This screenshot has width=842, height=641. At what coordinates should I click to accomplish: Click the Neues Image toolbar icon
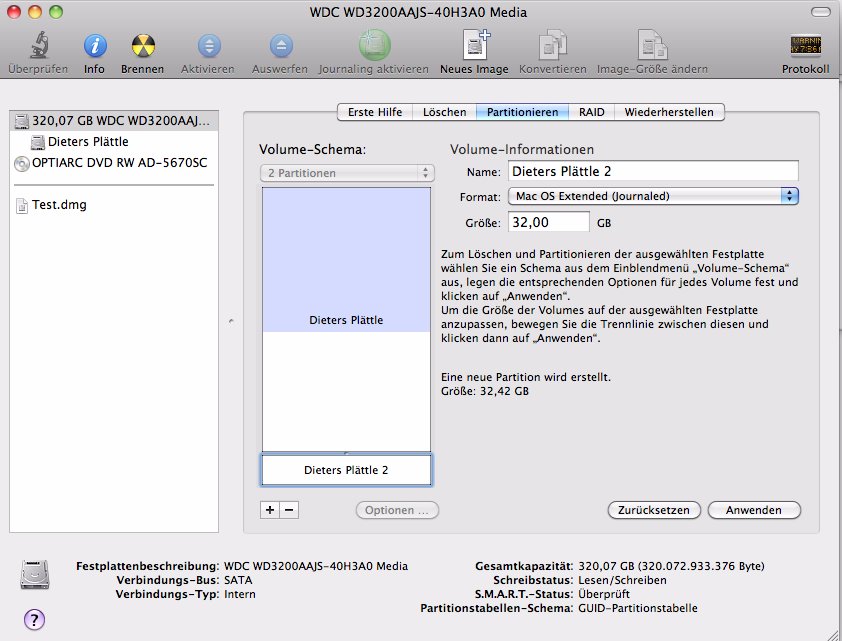point(474,46)
